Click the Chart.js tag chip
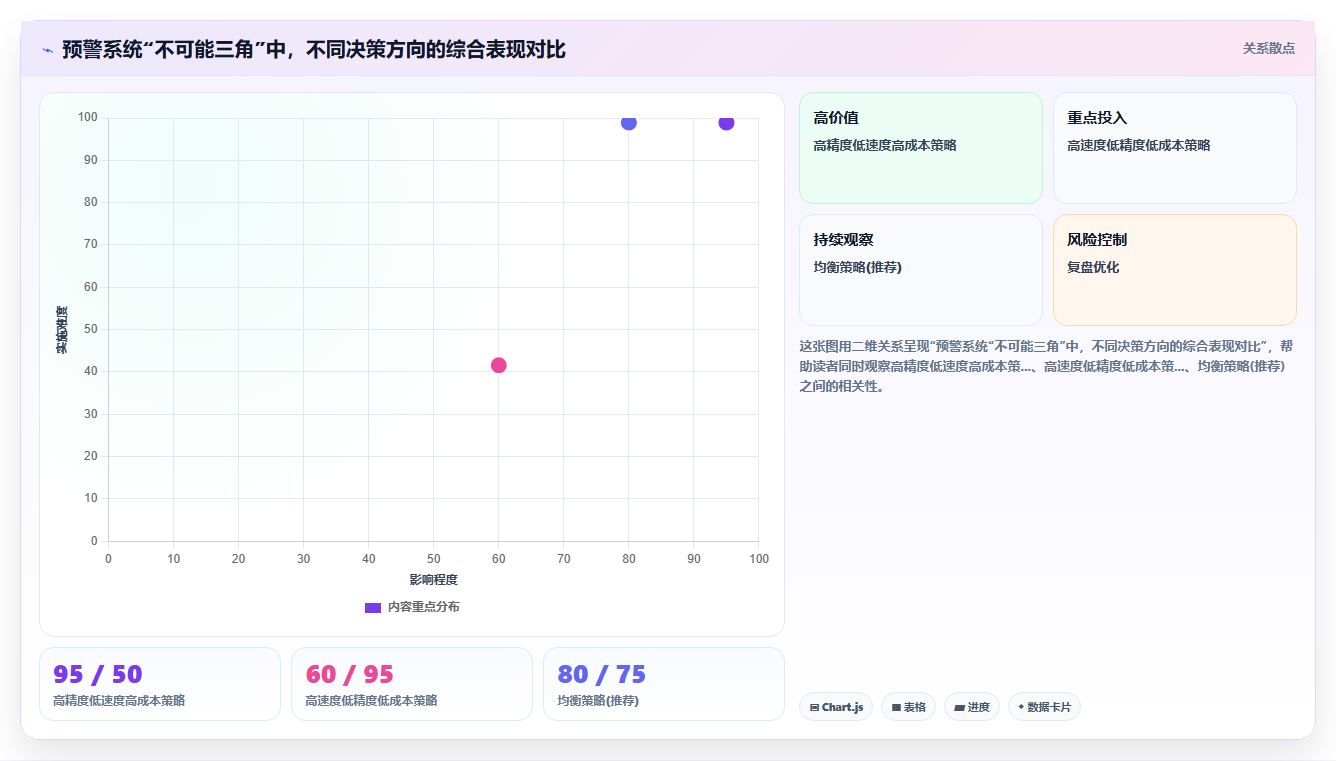Image resolution: width=1336 pixels, height=761 pixels. pos(836,707)
